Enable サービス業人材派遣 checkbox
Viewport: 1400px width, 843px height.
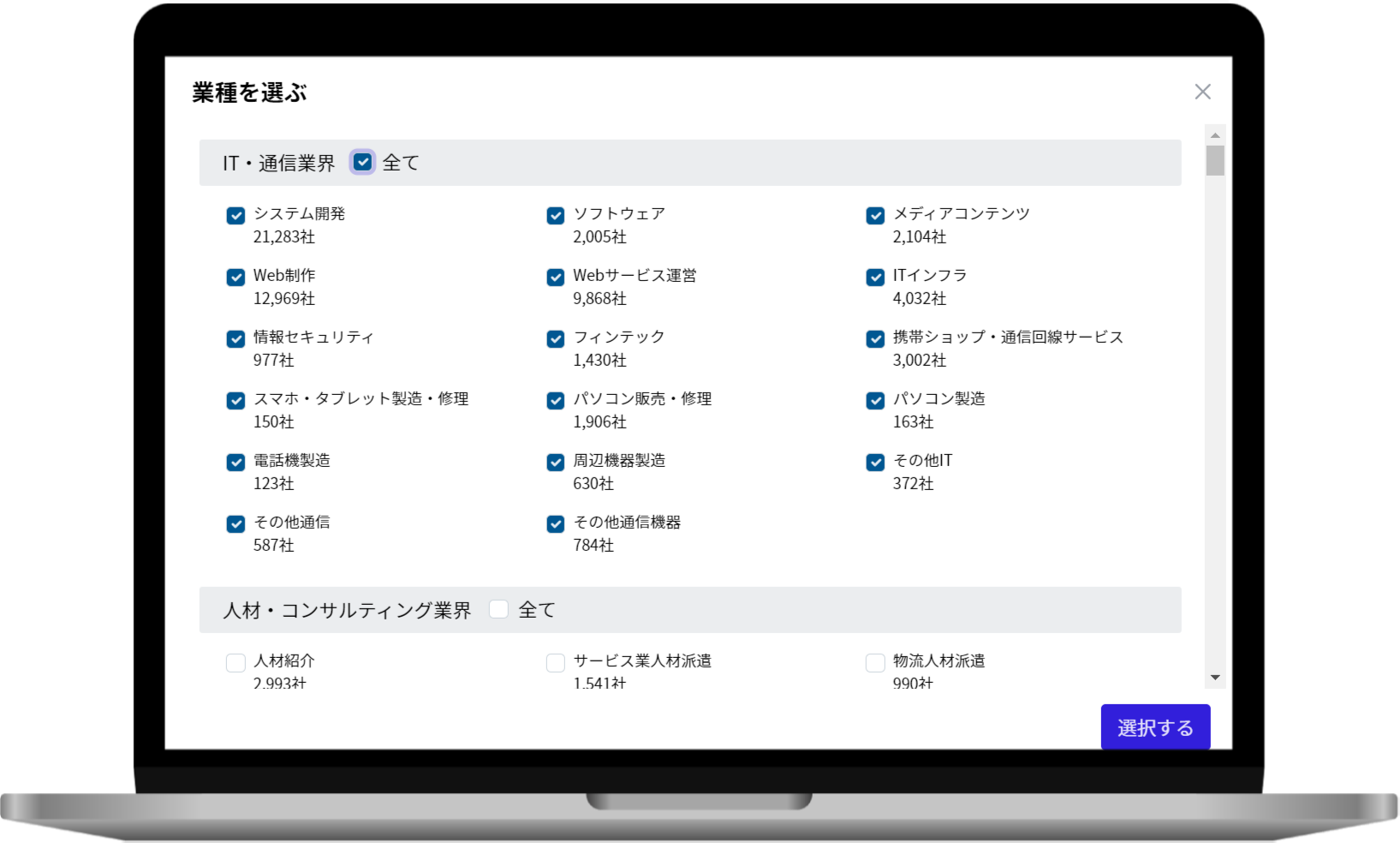click(556, 663)
